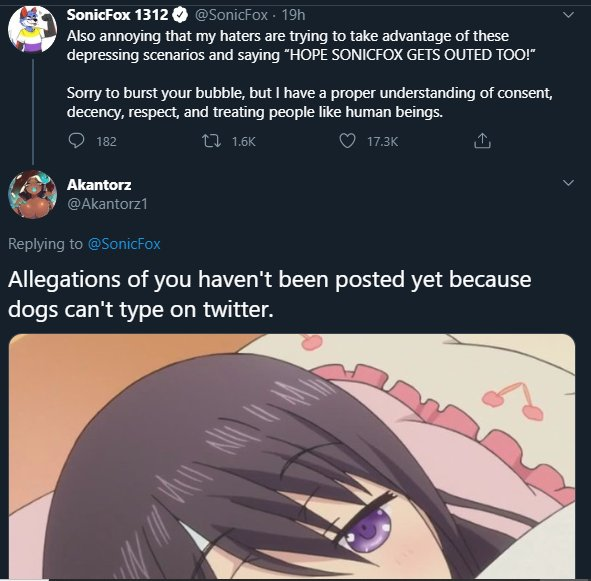Open the Akantorz profile avatar

[32, 195]
